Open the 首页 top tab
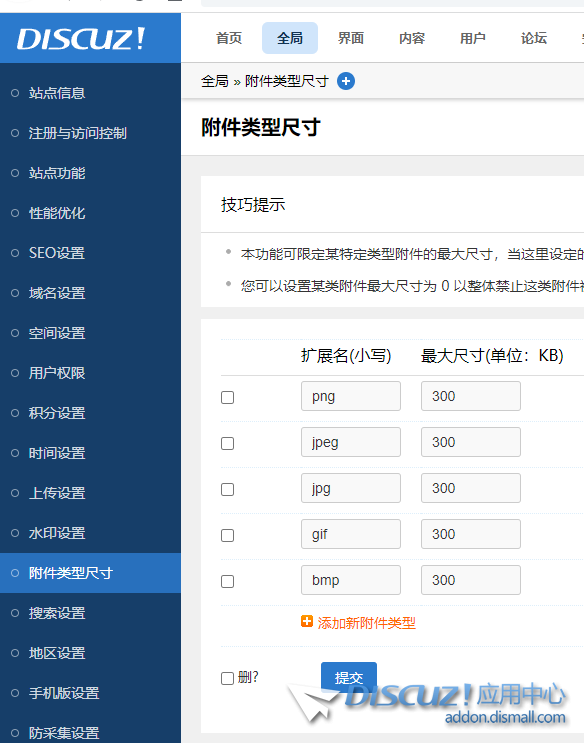 (x=229, y=38)
